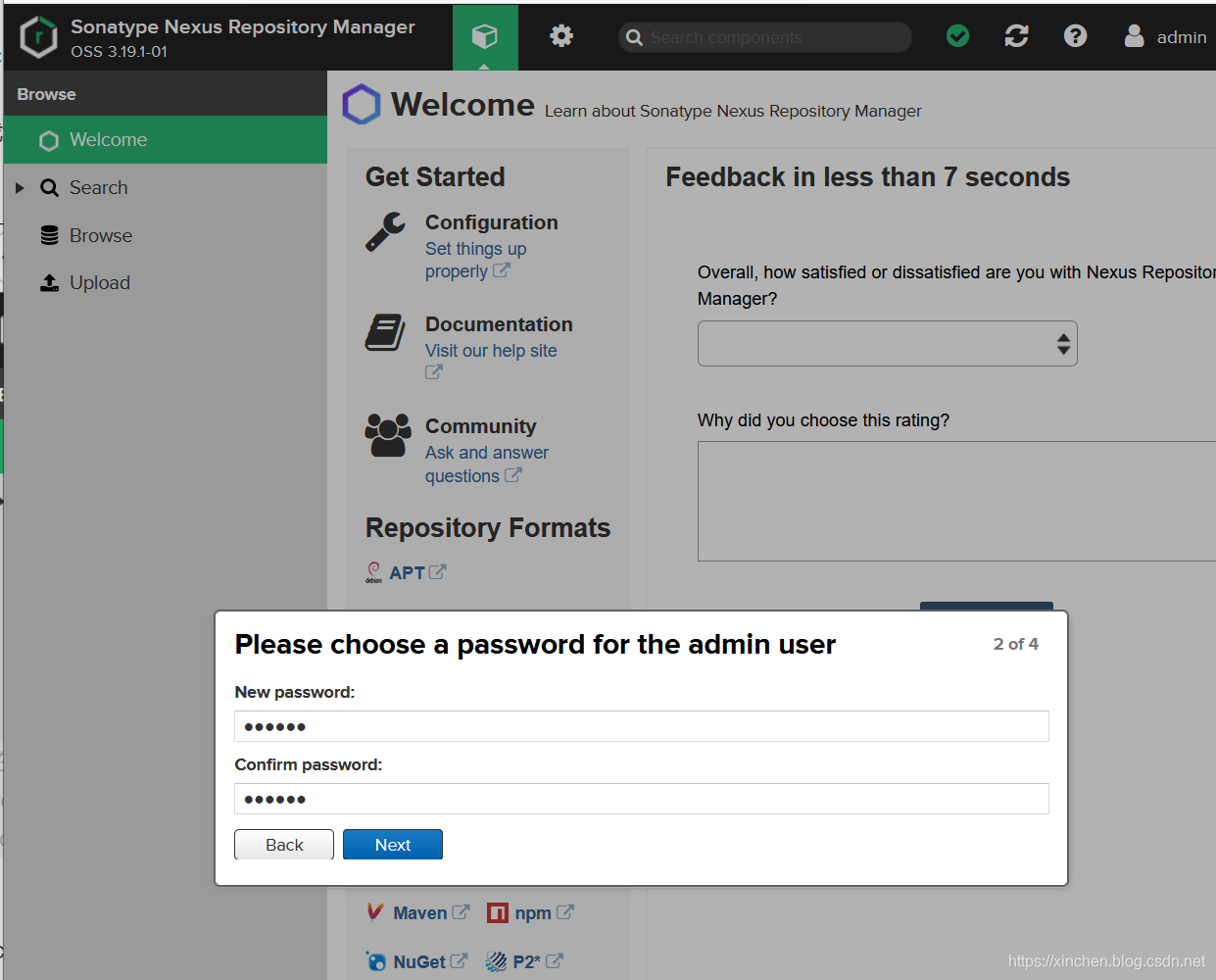Image resolution: width=1216 pixels, height=980 pixels.
Task: Expand the Search tree item arrow
Action: coord(20,187)
